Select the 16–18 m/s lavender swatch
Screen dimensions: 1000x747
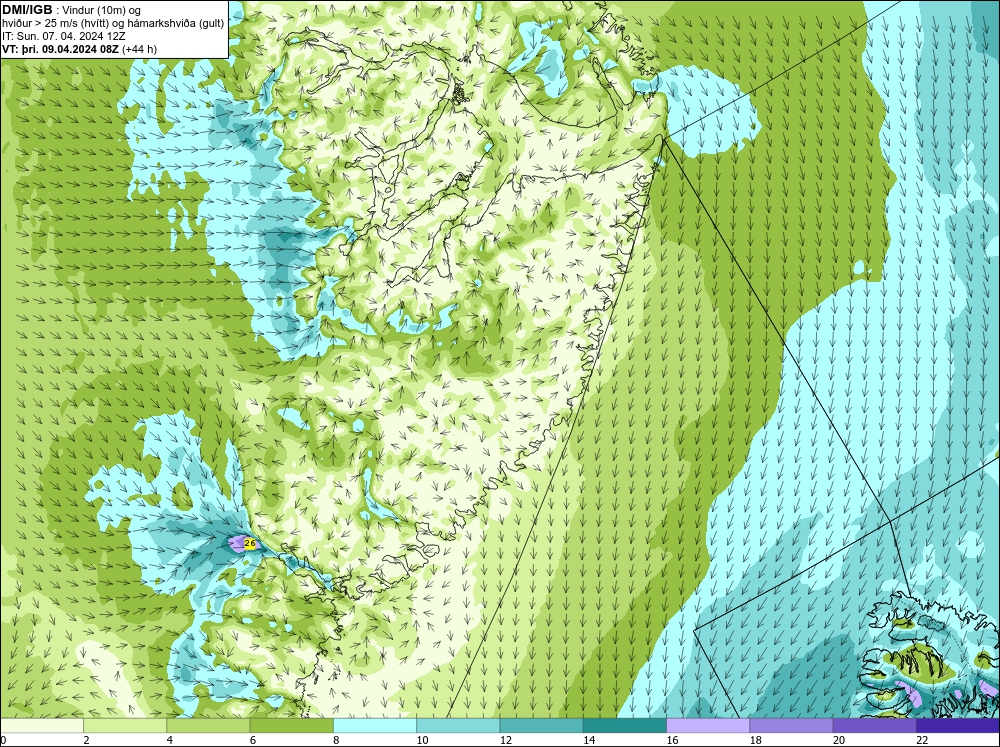coord(708,725)
